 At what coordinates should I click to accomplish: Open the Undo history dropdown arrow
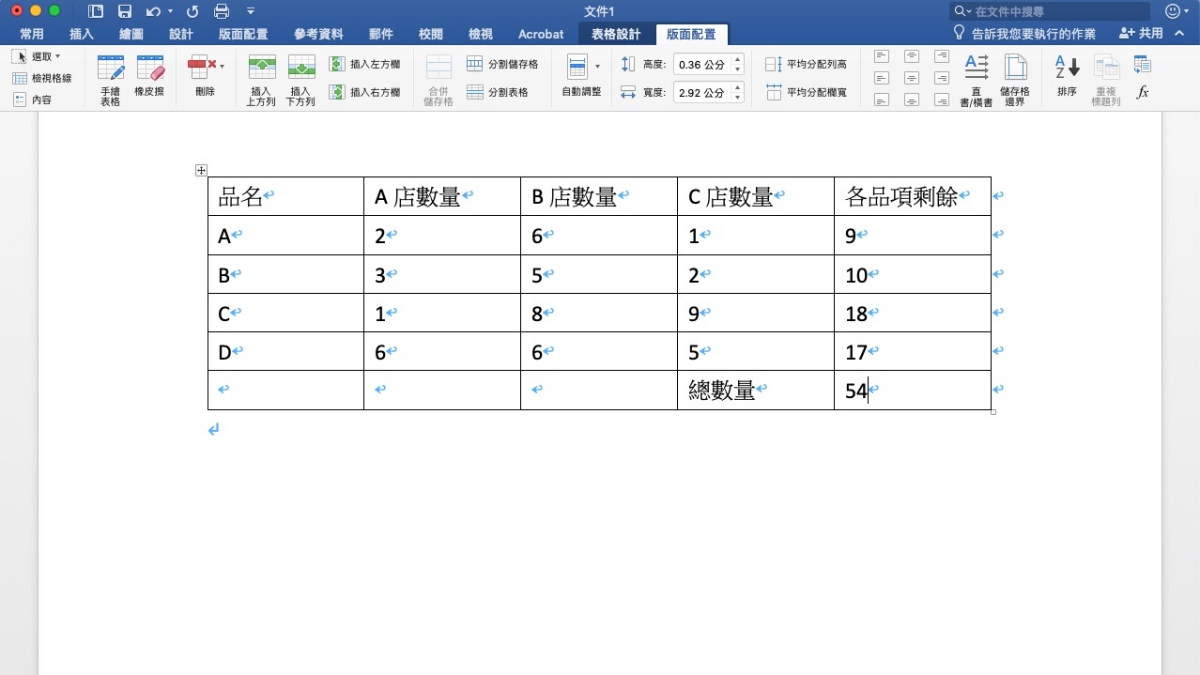click(x=170, y=11)
